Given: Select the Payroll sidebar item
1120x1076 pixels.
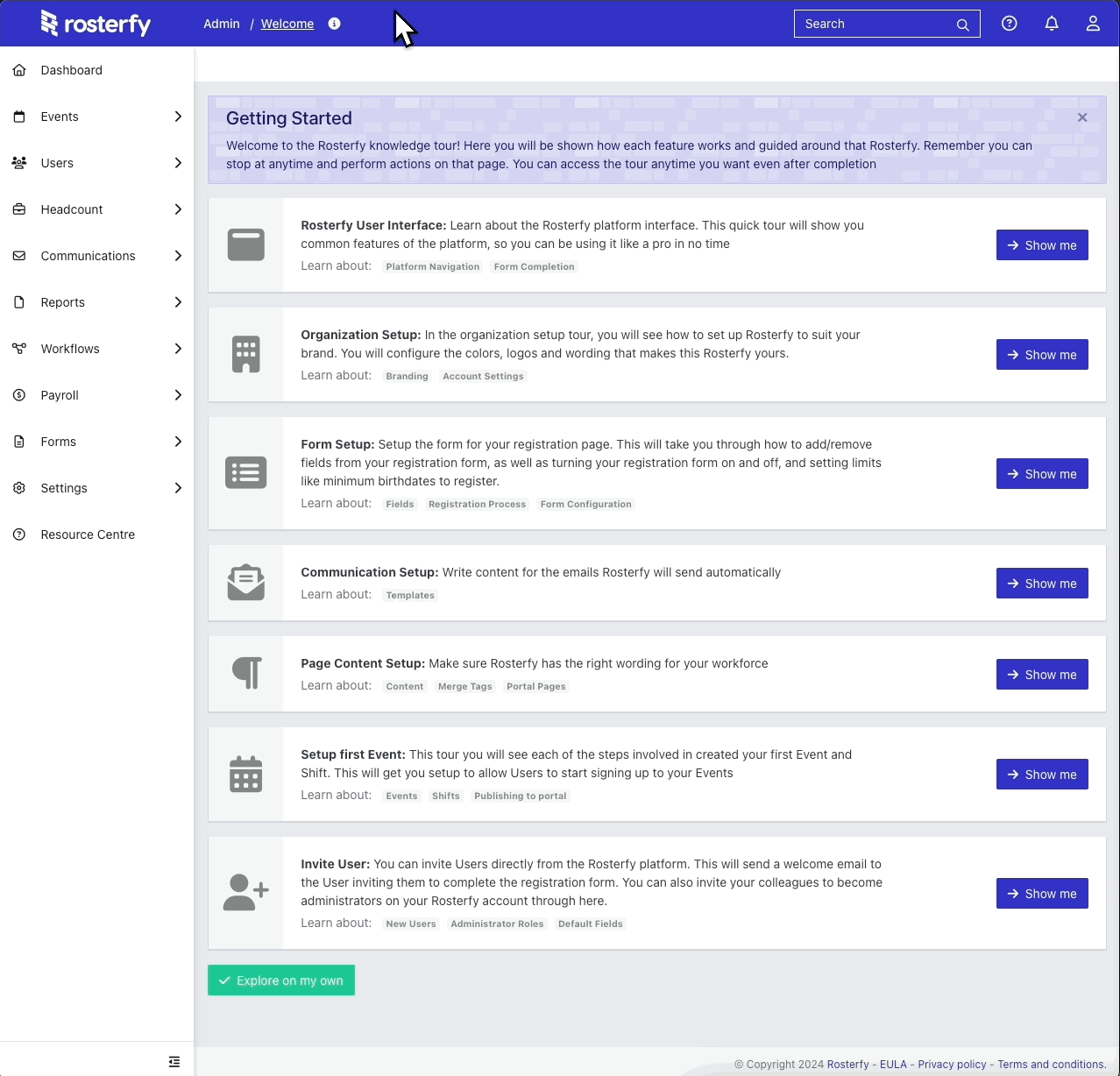Looking at the screenshot, I should [x=60, y=395].
